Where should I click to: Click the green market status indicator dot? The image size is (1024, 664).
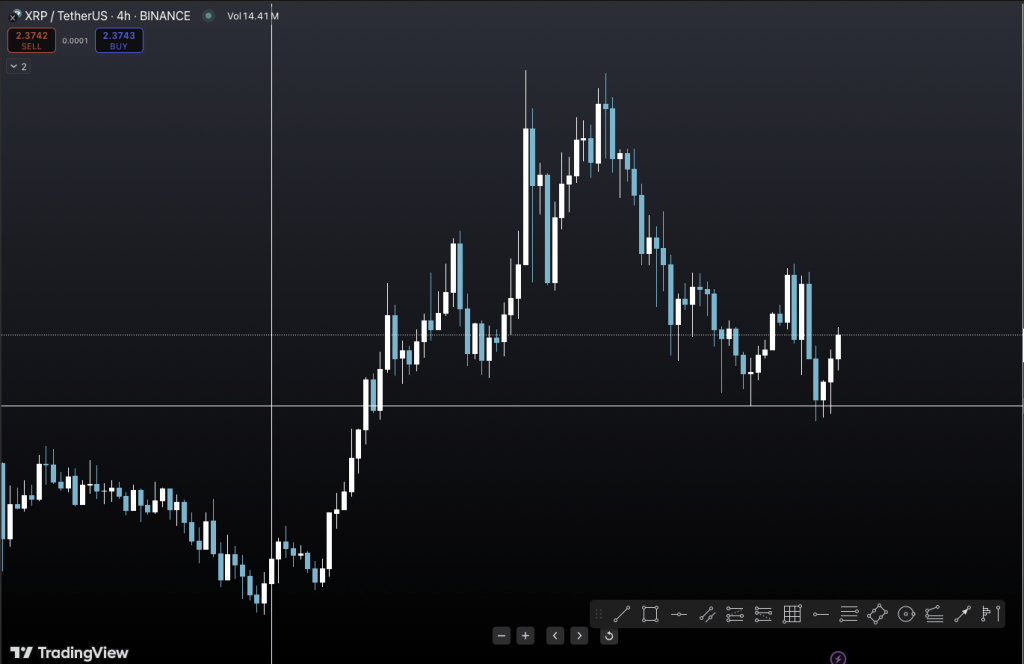pyautogui.click(x=208, y=16)
